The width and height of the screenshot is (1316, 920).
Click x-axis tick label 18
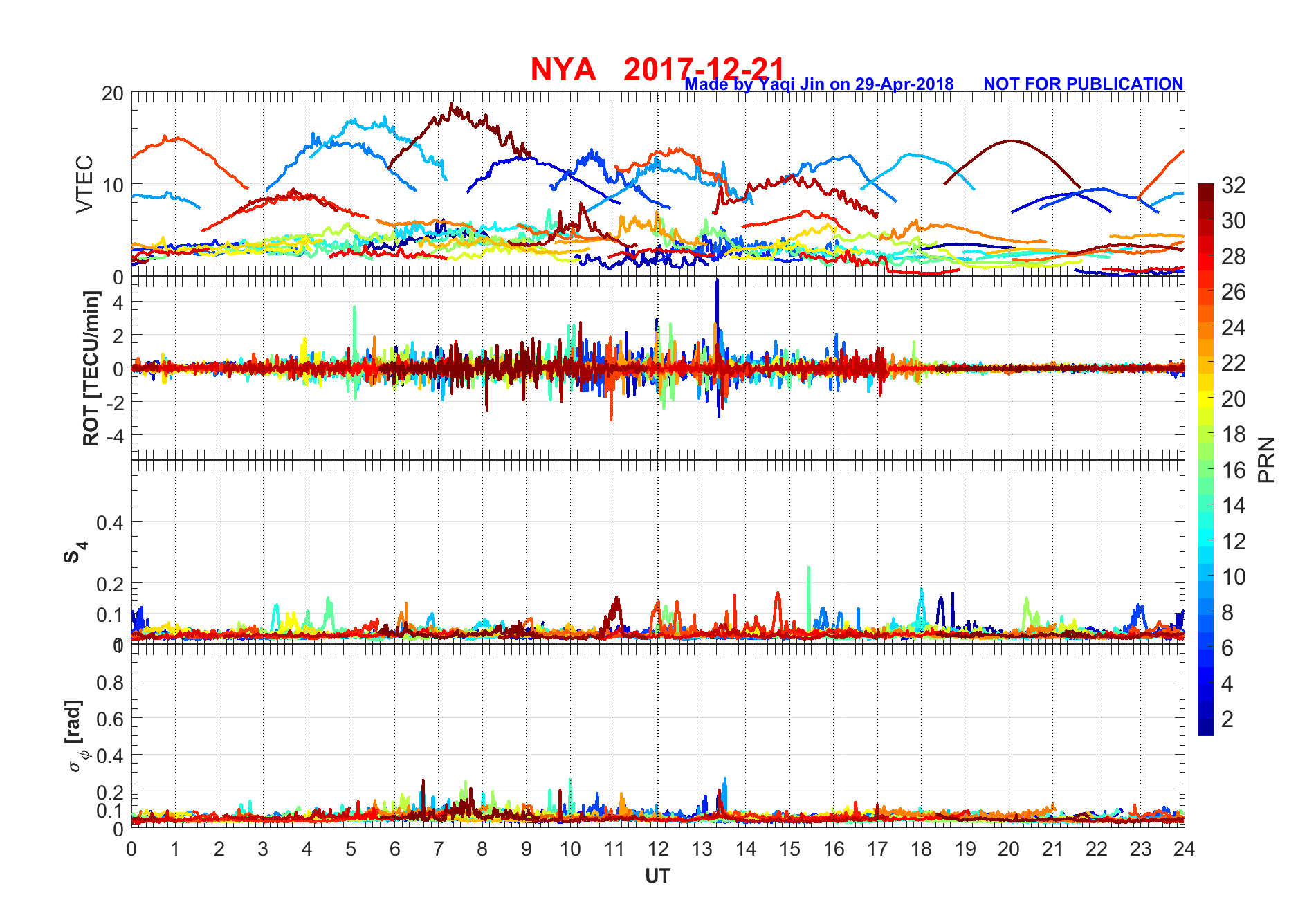tap(921, 849)
